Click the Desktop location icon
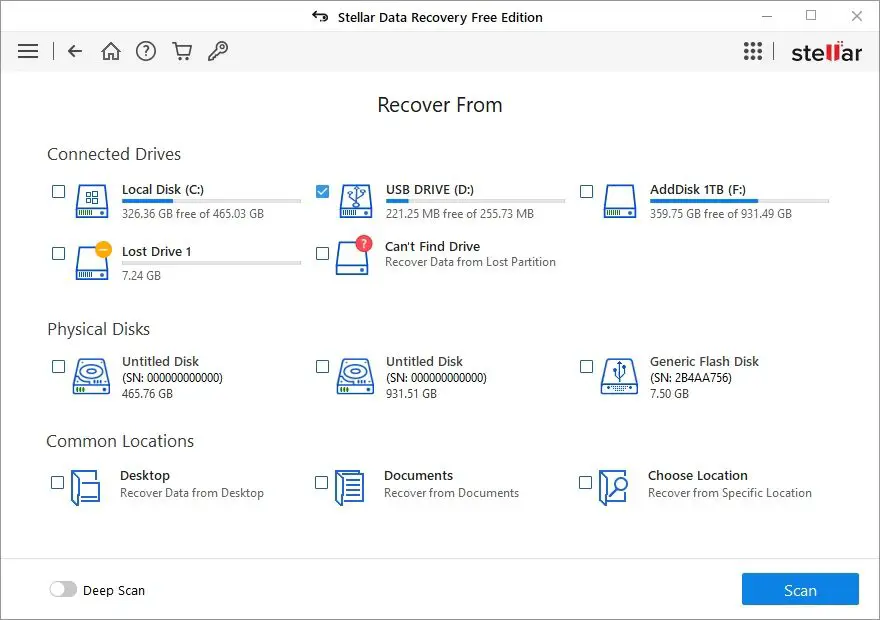Image resolution: width=880 pixels, height=620 pixels. [x=86, y=487]
